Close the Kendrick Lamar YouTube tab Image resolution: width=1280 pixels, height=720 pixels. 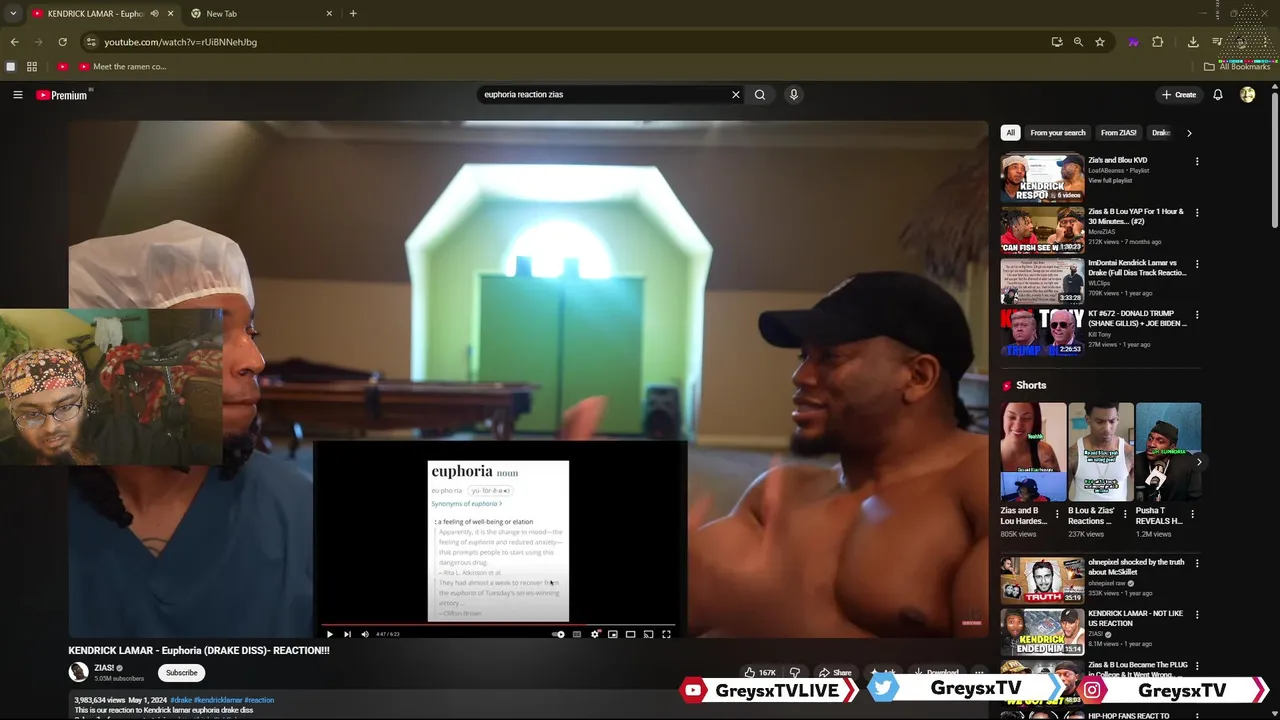click(x=171, y=14)
